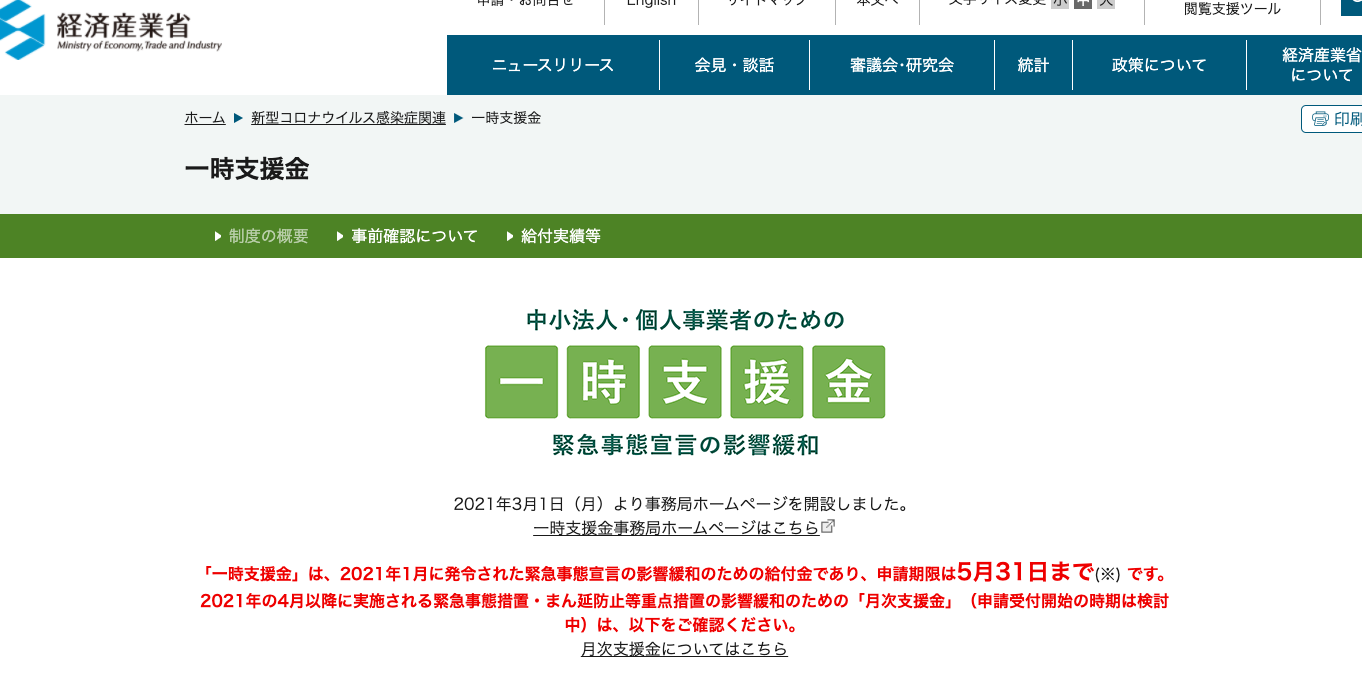This screenshot has height=675, width=1362.
Task: Click 新型コロナウイルス感染症関連 breadcrumb link
Action: click(x=348, y=118)
